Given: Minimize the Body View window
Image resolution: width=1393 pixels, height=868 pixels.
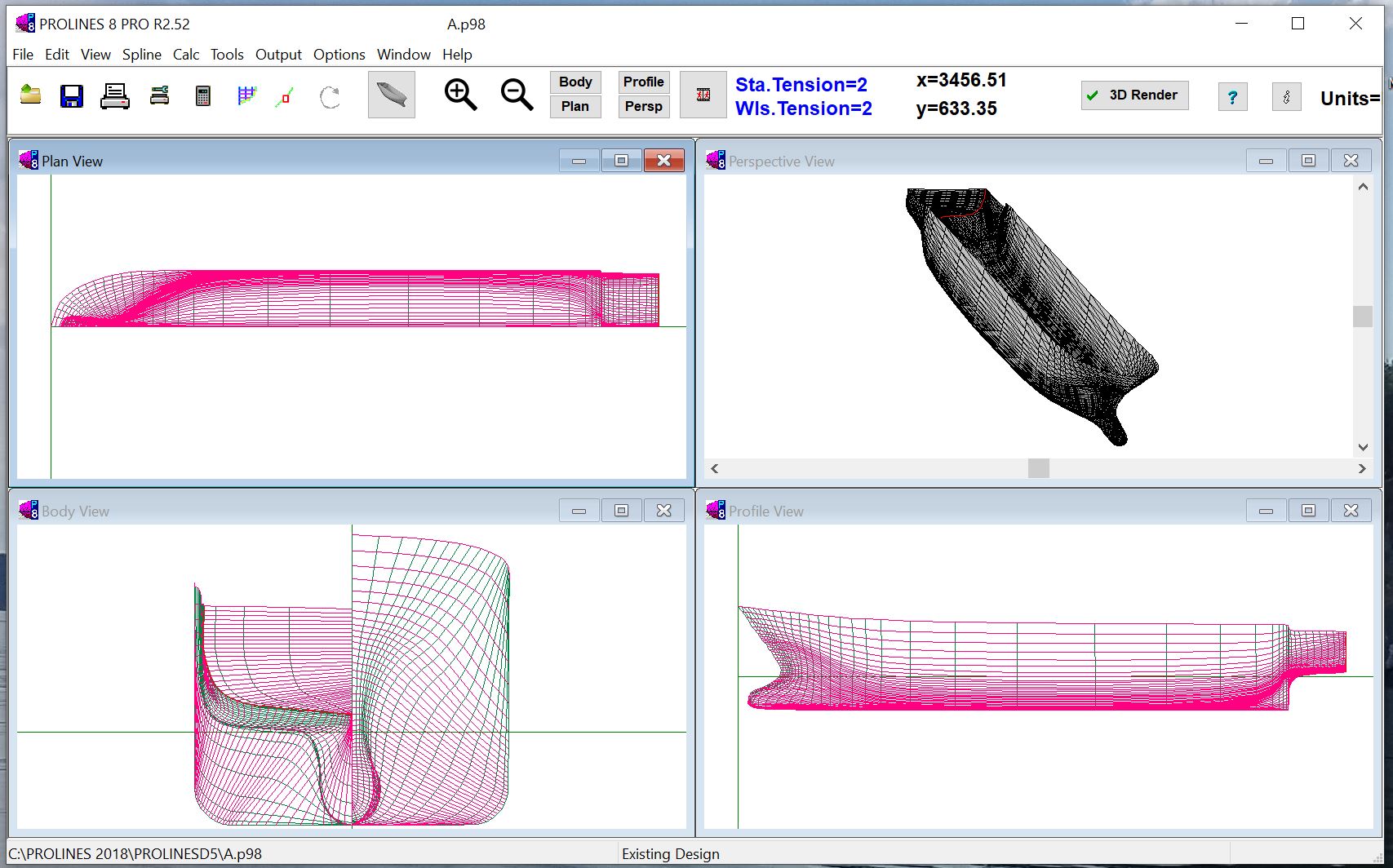Looking at the screenshot, I should pos(579,511).
